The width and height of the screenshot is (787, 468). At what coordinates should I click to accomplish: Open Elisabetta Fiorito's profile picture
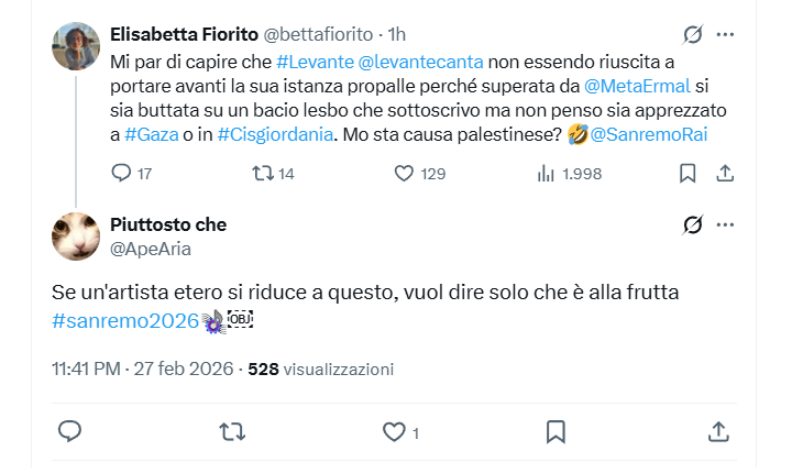coord(76,46)
